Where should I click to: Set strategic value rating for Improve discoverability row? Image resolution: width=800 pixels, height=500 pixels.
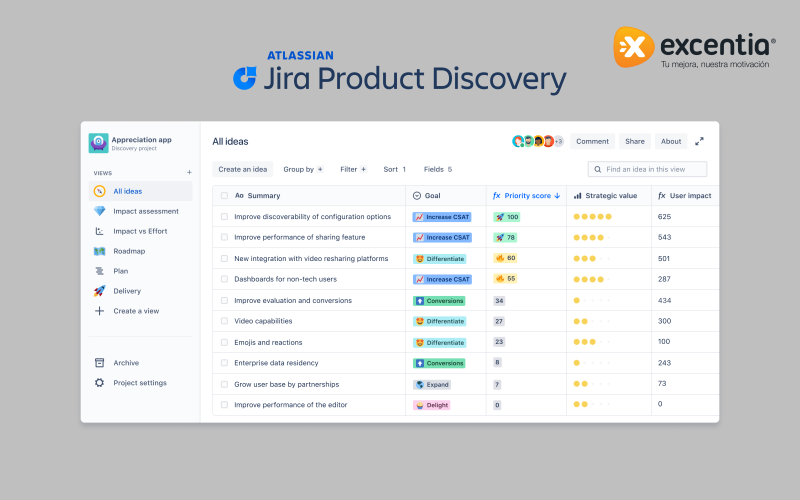(592, 217)
